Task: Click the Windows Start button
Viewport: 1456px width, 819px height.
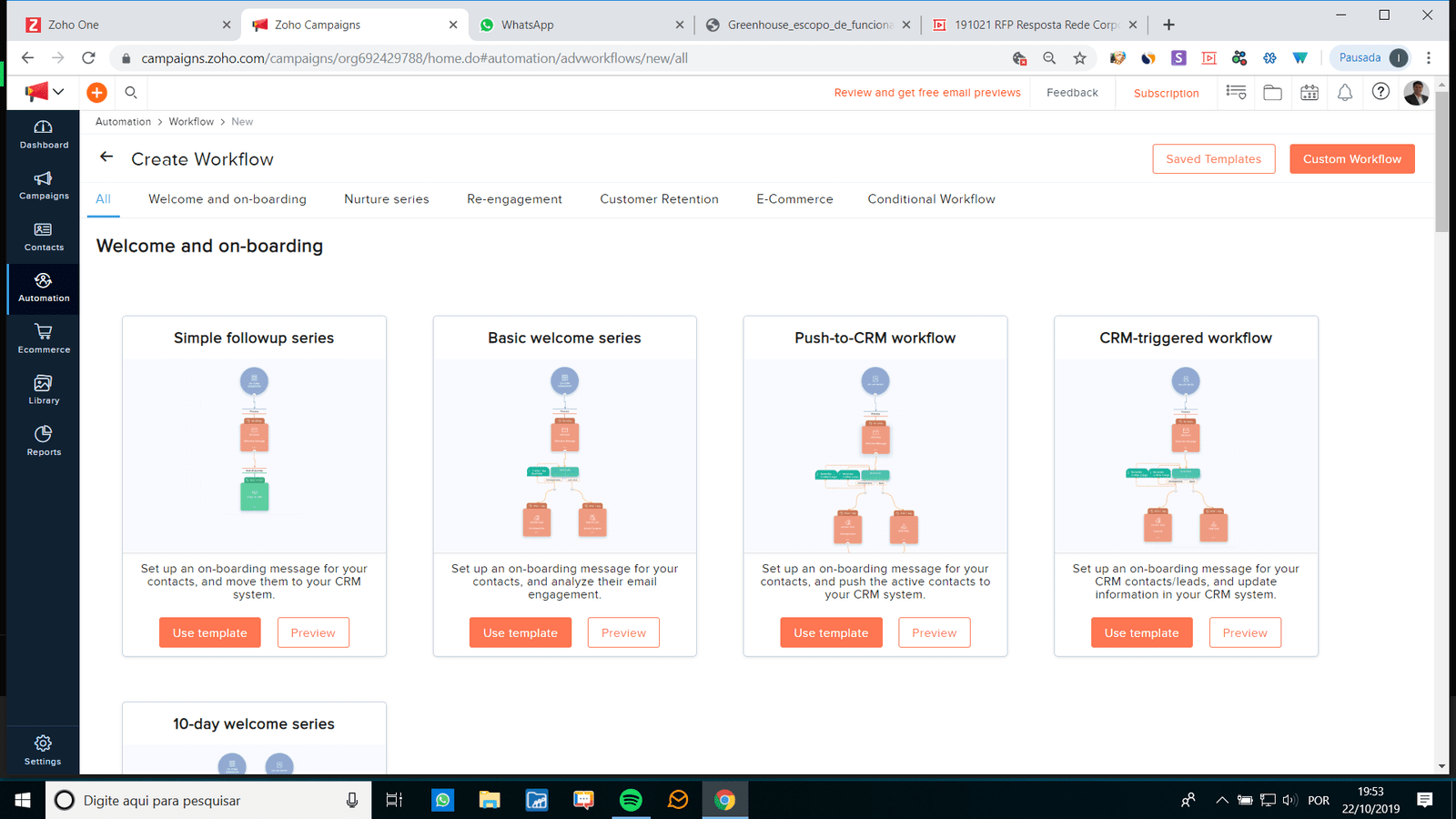Action: pyautogui.click(x=23, y=800)
